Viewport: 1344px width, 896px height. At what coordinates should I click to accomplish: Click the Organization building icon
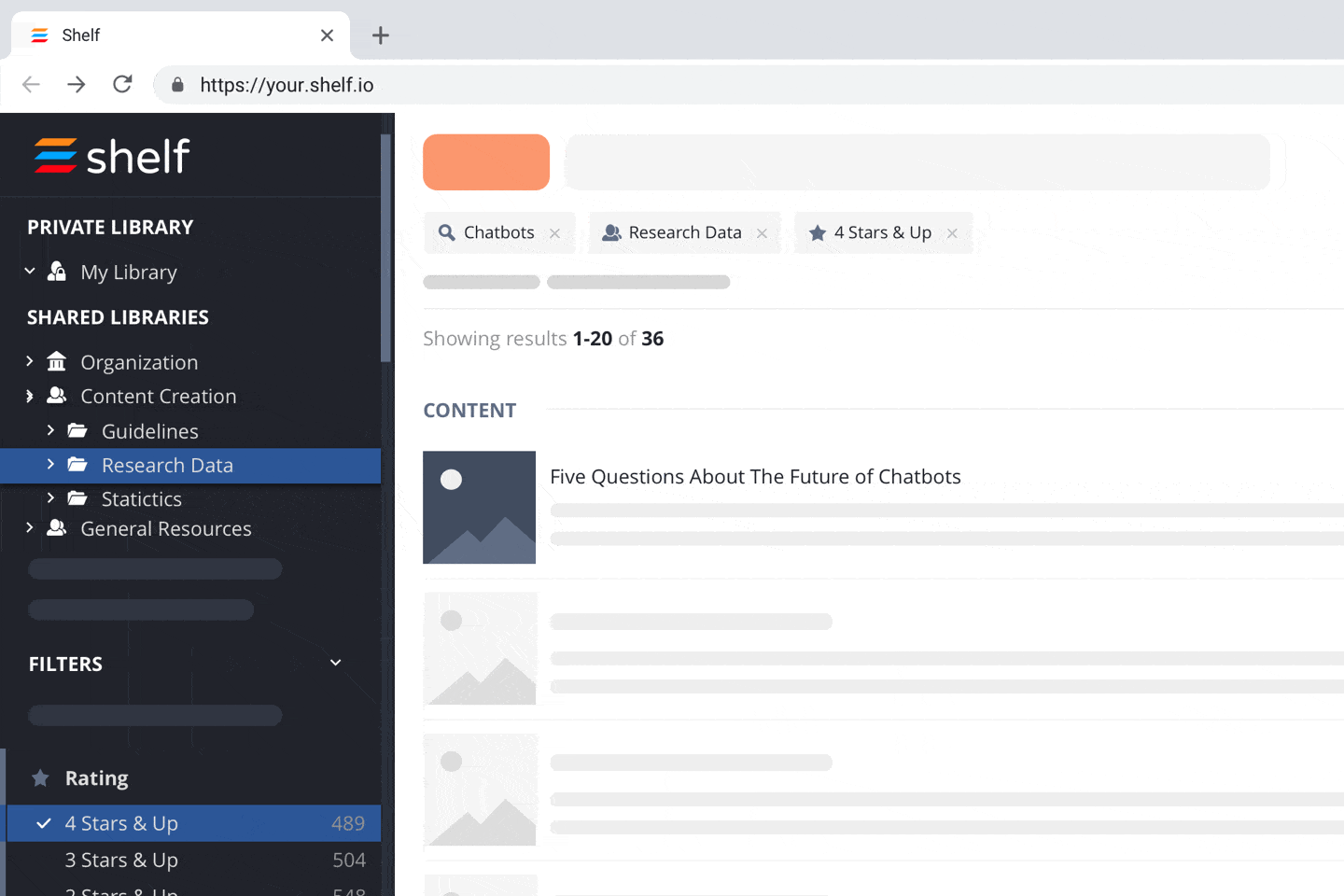click(57, 361)
